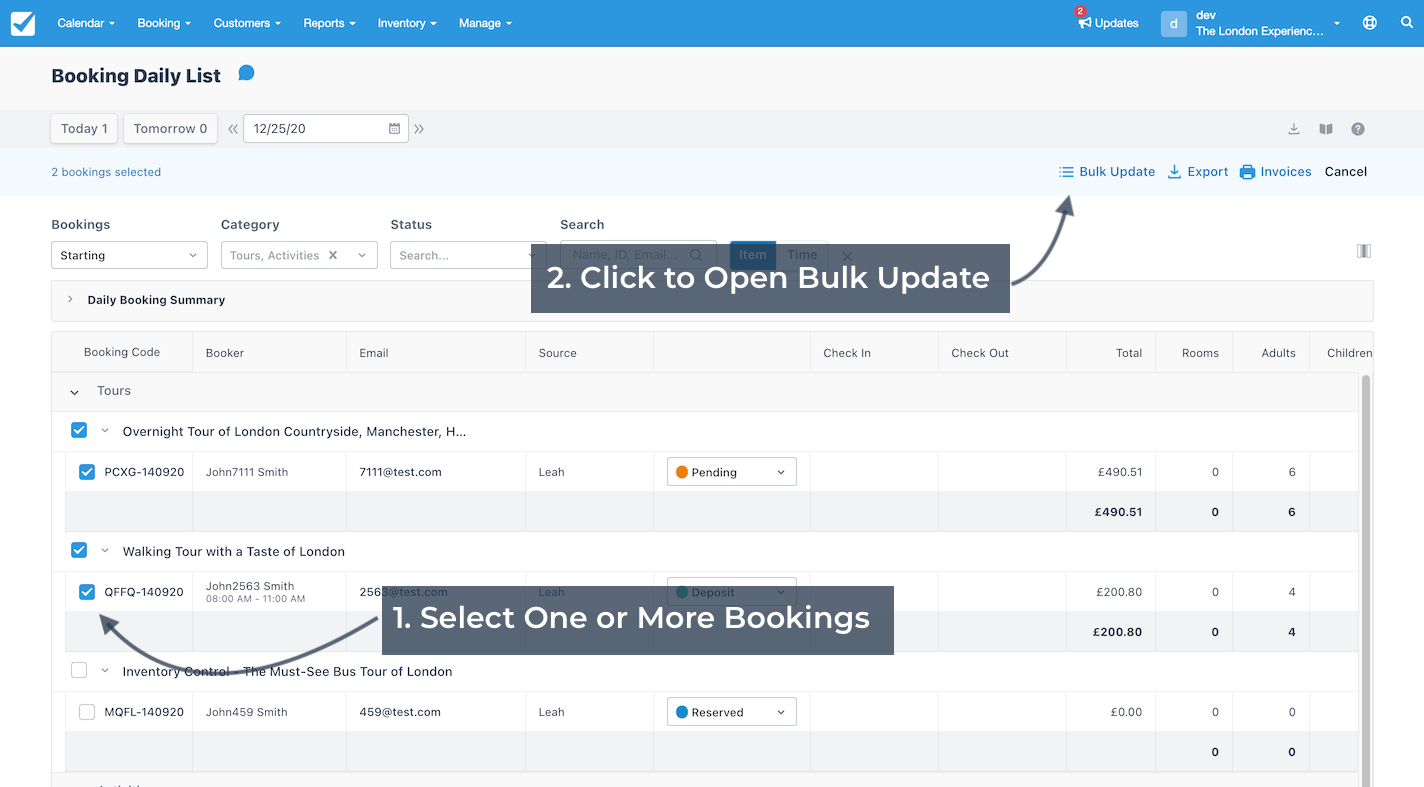The image size is (1424, 787).
Task: Open the Inventory menu
Action: tap(407, 23)
